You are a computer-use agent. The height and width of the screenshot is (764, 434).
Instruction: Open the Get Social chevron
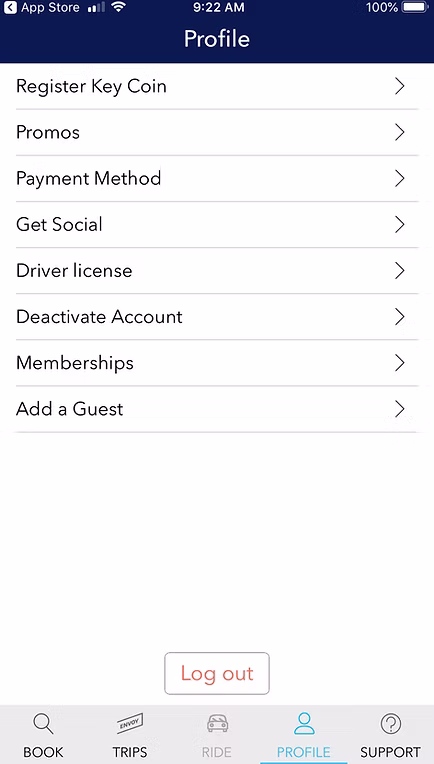(400, 225)
